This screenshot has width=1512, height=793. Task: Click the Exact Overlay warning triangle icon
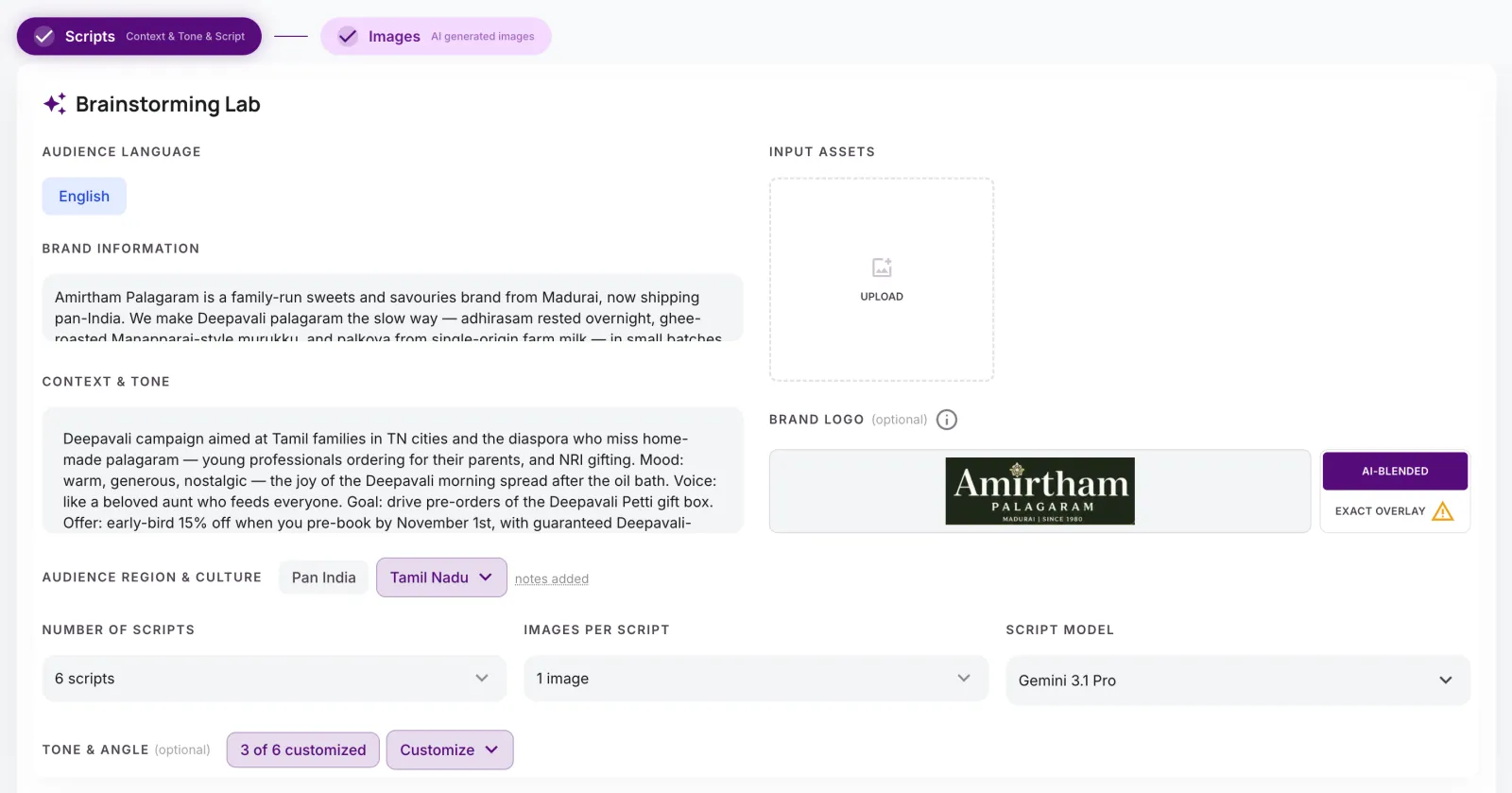point(1442,511)
